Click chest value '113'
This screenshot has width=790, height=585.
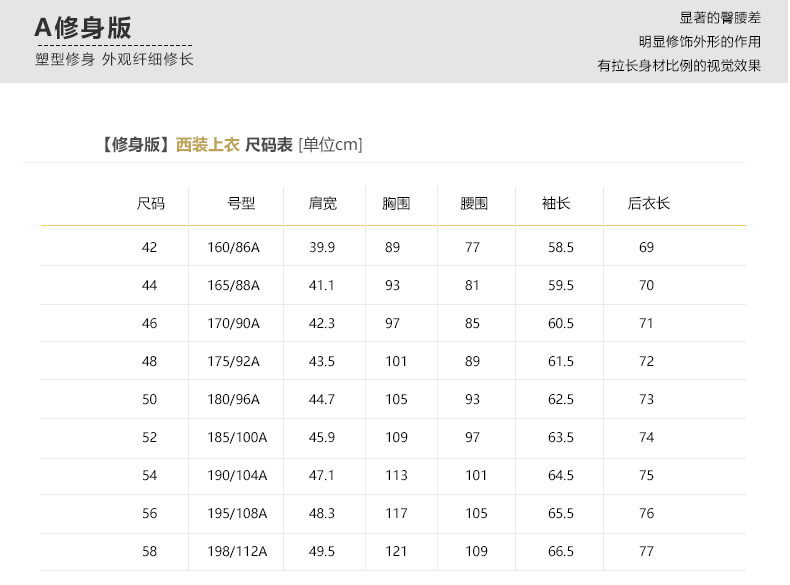coord(397,475)
